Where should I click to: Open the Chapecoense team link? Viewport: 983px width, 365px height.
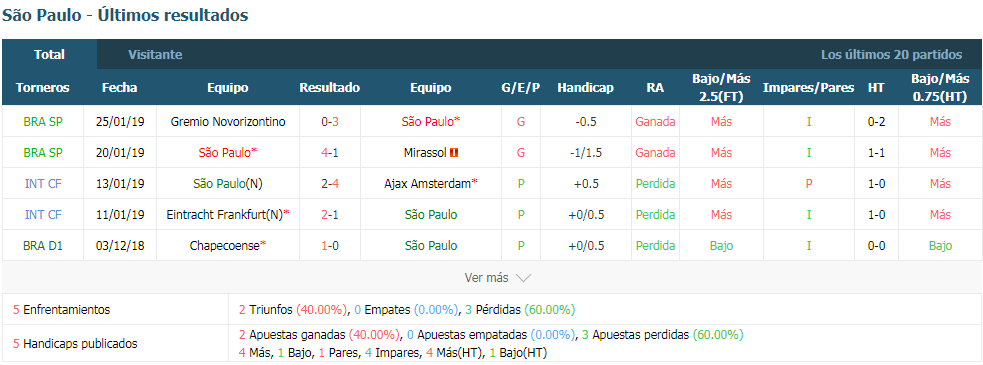pos(228,246)
